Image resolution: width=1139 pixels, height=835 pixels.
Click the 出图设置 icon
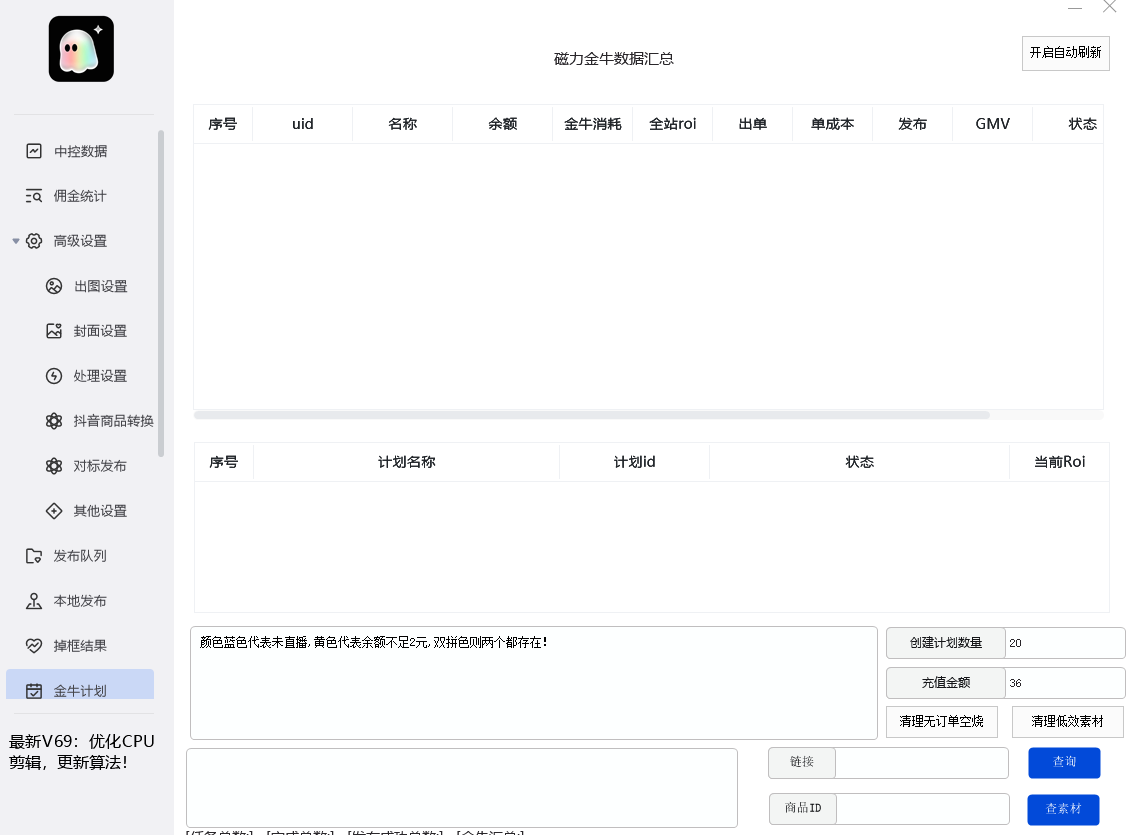(x=54, y=286)
